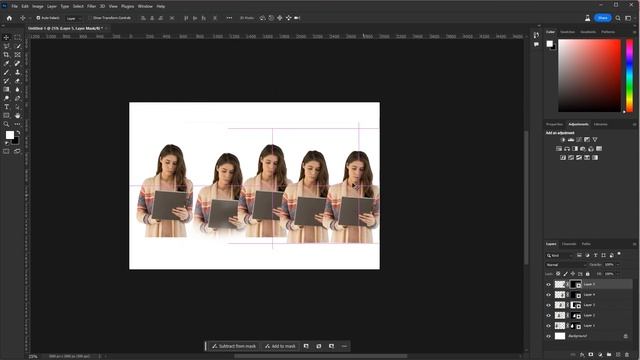Add a Brightness/Contrast adjustment

(x=563, y=140)
